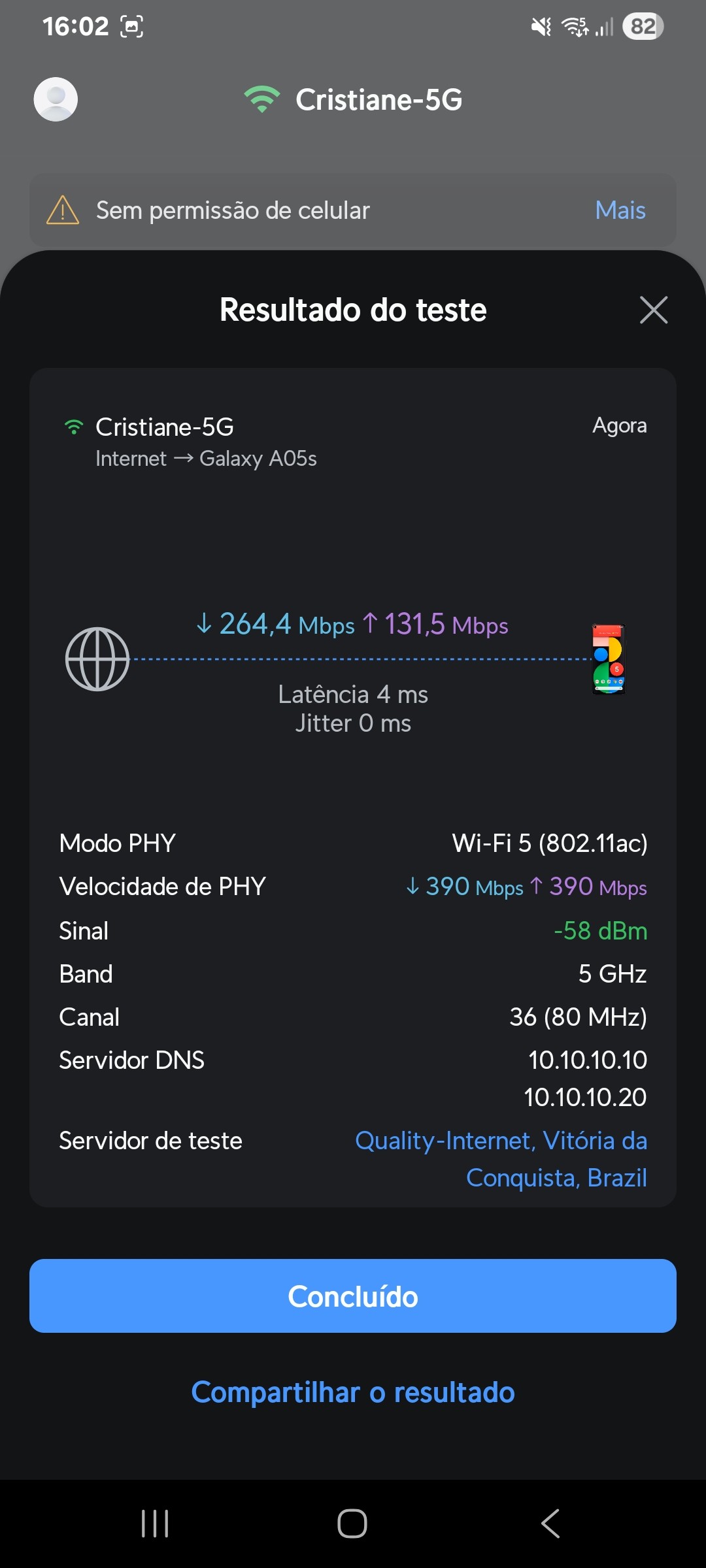Tap the profile avatar icon
This screenshot has width=706, height=1568.
pyautogui.click(x=56, y=99)
